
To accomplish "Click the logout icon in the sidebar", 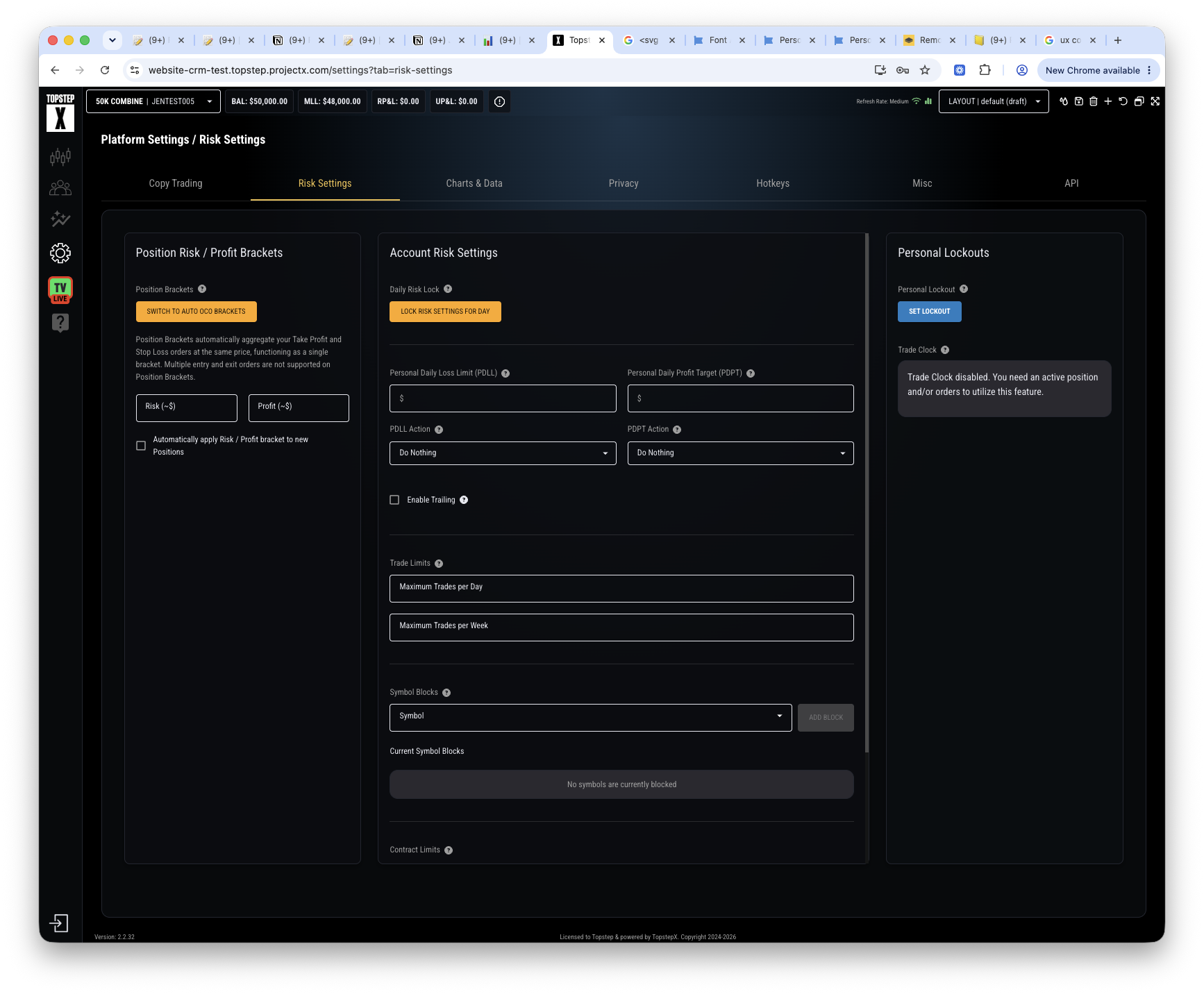I will coord(59,923).
